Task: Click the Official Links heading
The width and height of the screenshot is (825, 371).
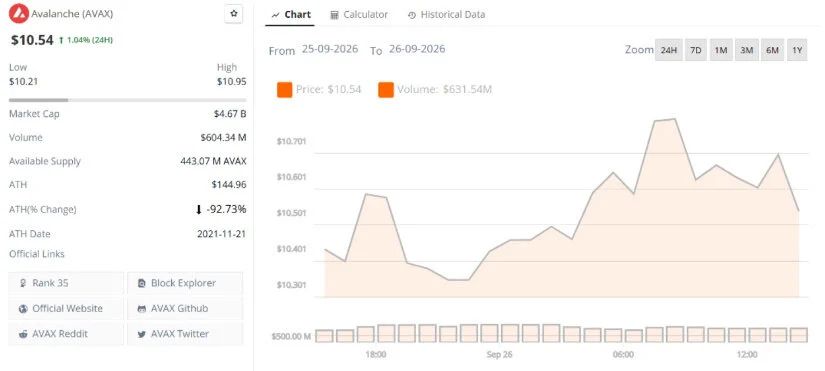Action: coord(36,254)
